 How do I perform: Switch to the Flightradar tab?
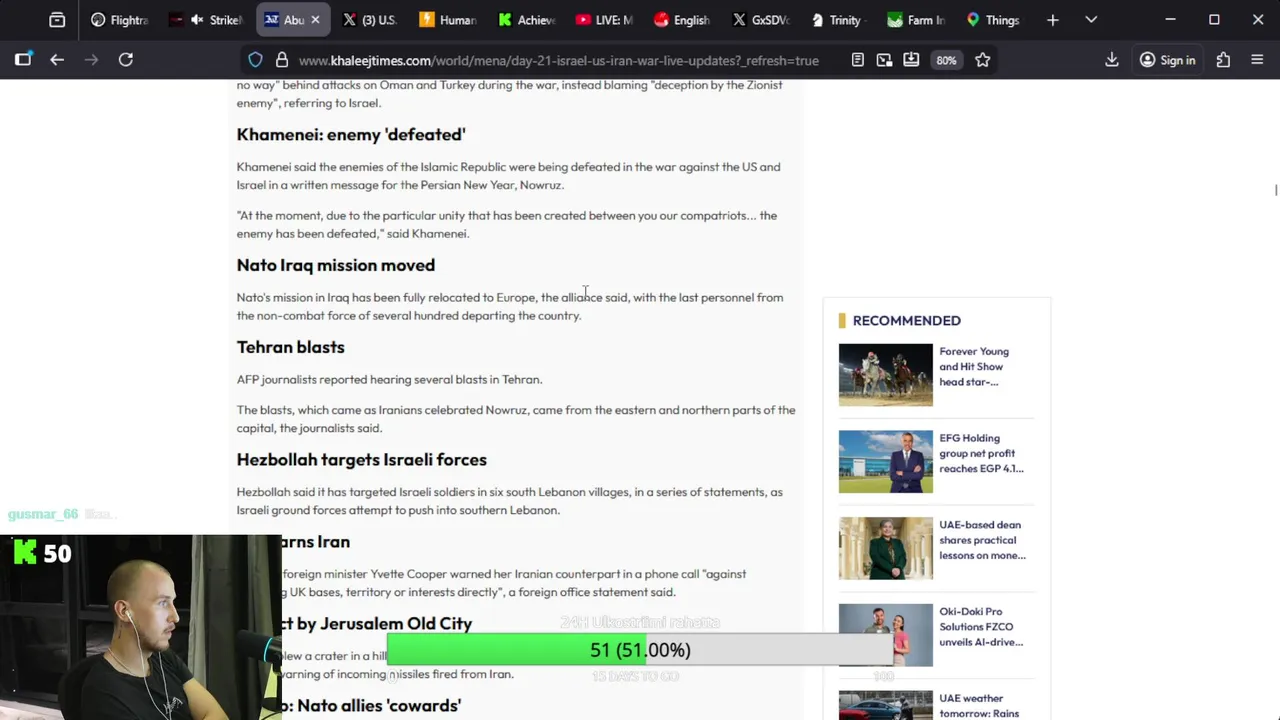(119, 20)
